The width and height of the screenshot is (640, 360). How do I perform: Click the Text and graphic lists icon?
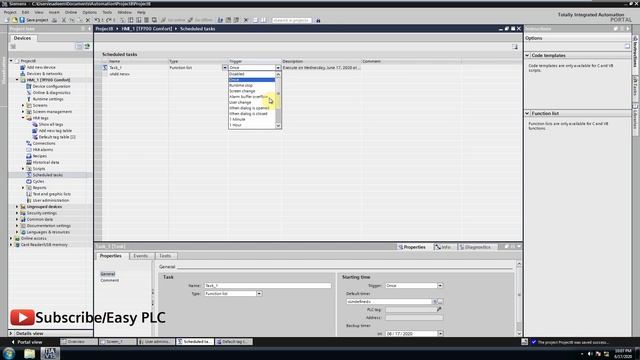click(29, 194)
